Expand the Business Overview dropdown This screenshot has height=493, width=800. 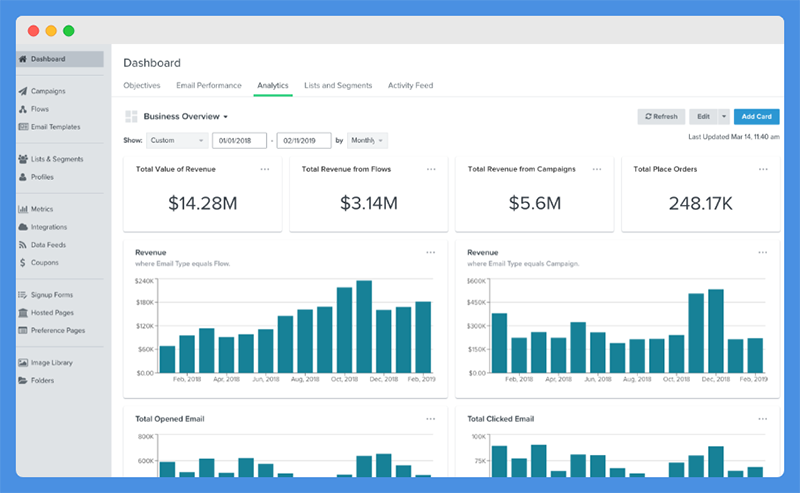186,117
